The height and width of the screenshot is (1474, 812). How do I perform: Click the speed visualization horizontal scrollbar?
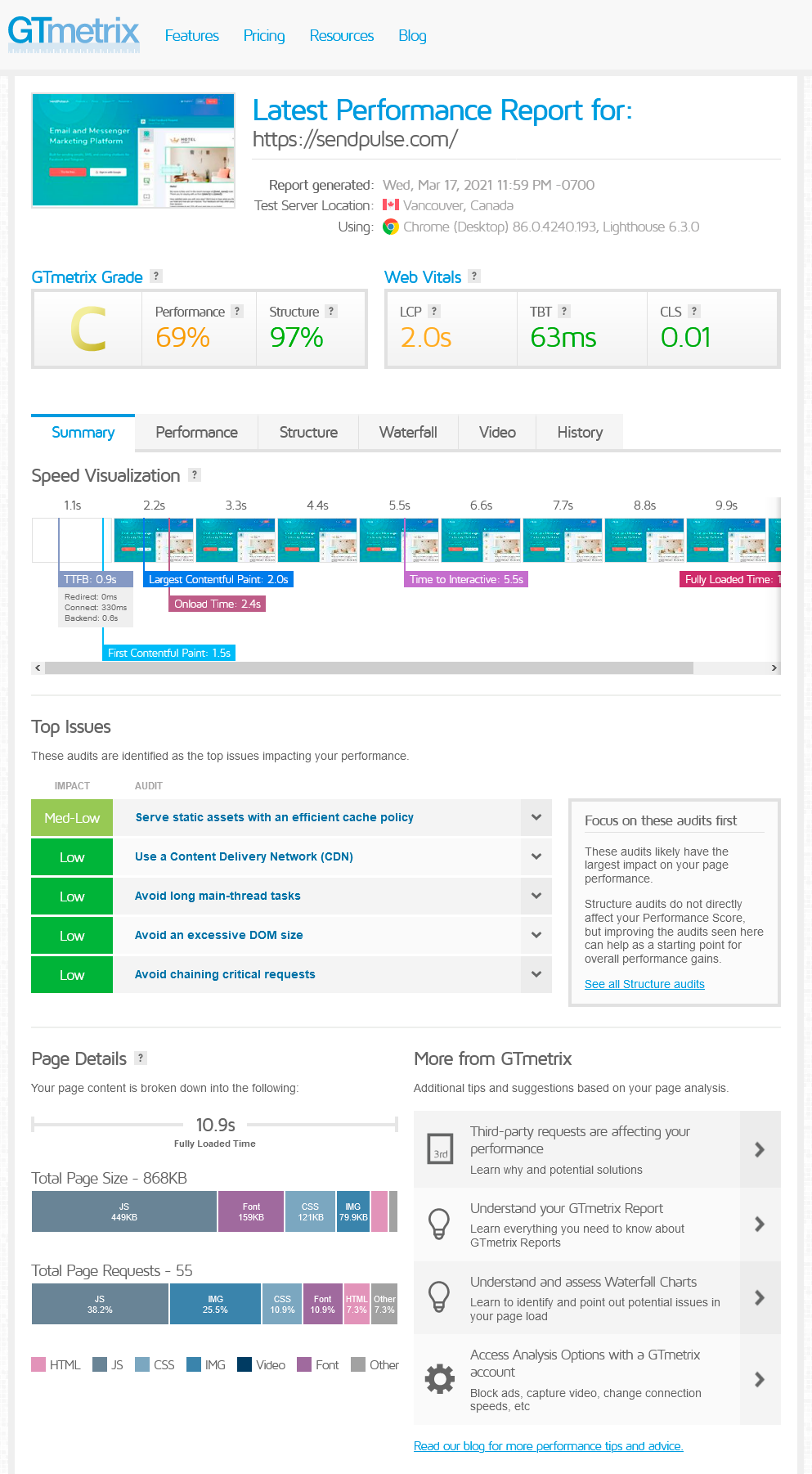coord(370,668)
